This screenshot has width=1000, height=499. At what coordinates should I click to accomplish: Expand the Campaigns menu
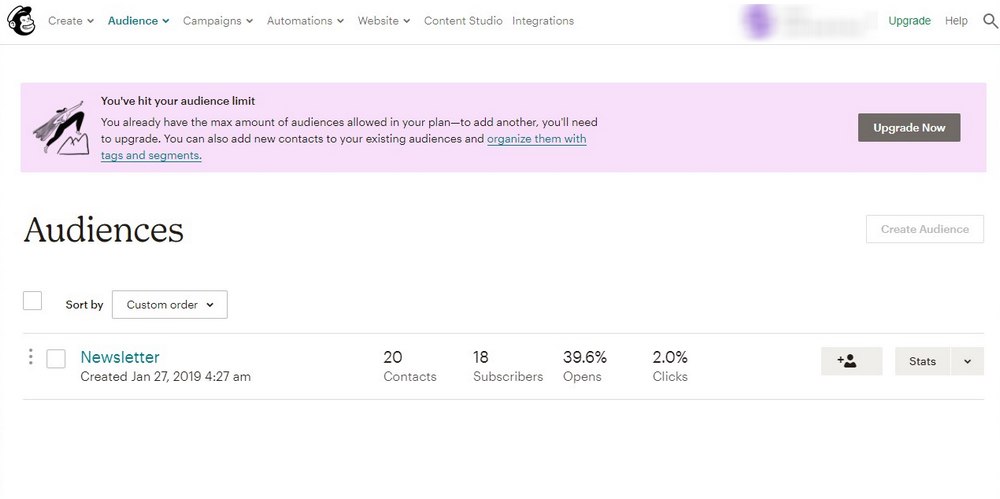(x=218, y=21)
